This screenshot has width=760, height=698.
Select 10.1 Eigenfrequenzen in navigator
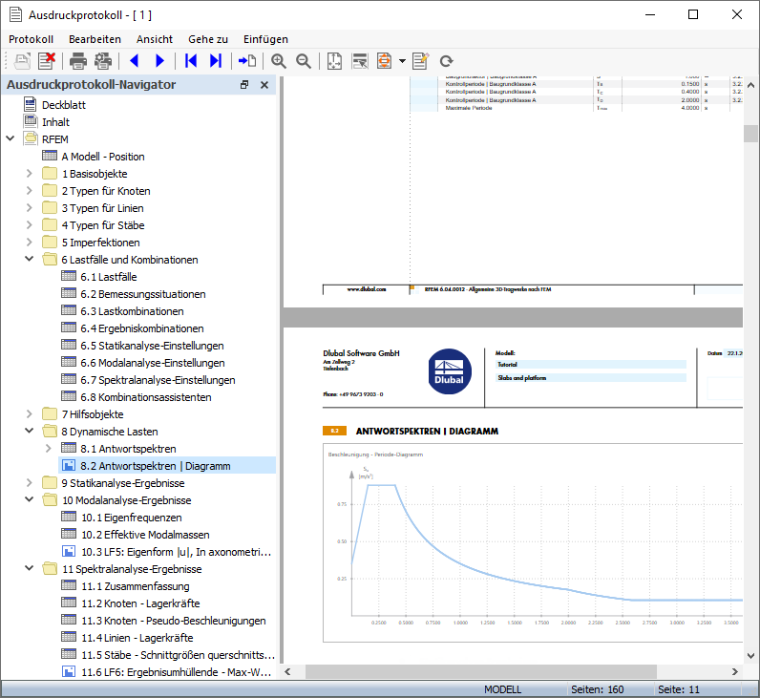(x=131, y=517)
